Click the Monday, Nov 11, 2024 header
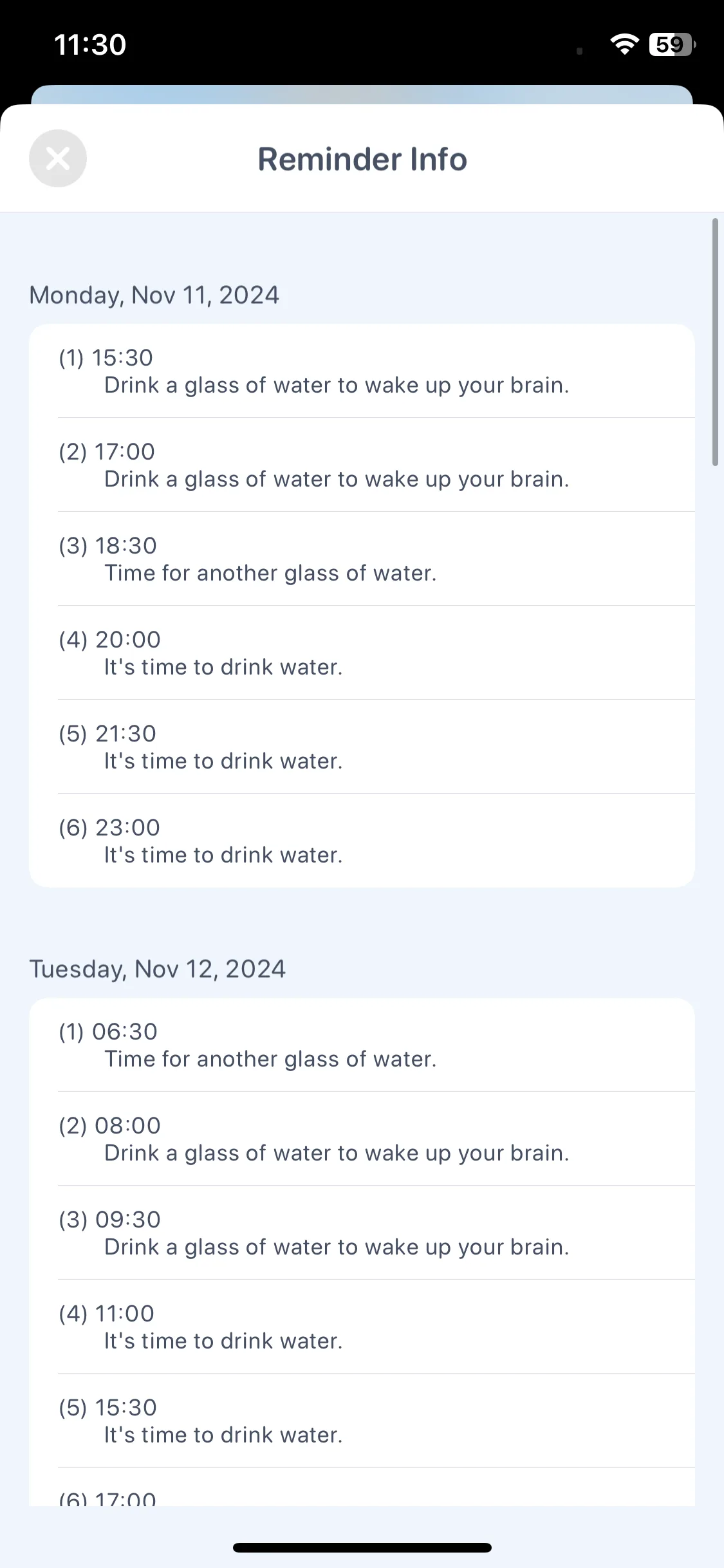724x1568 pixels. point(154,295)
